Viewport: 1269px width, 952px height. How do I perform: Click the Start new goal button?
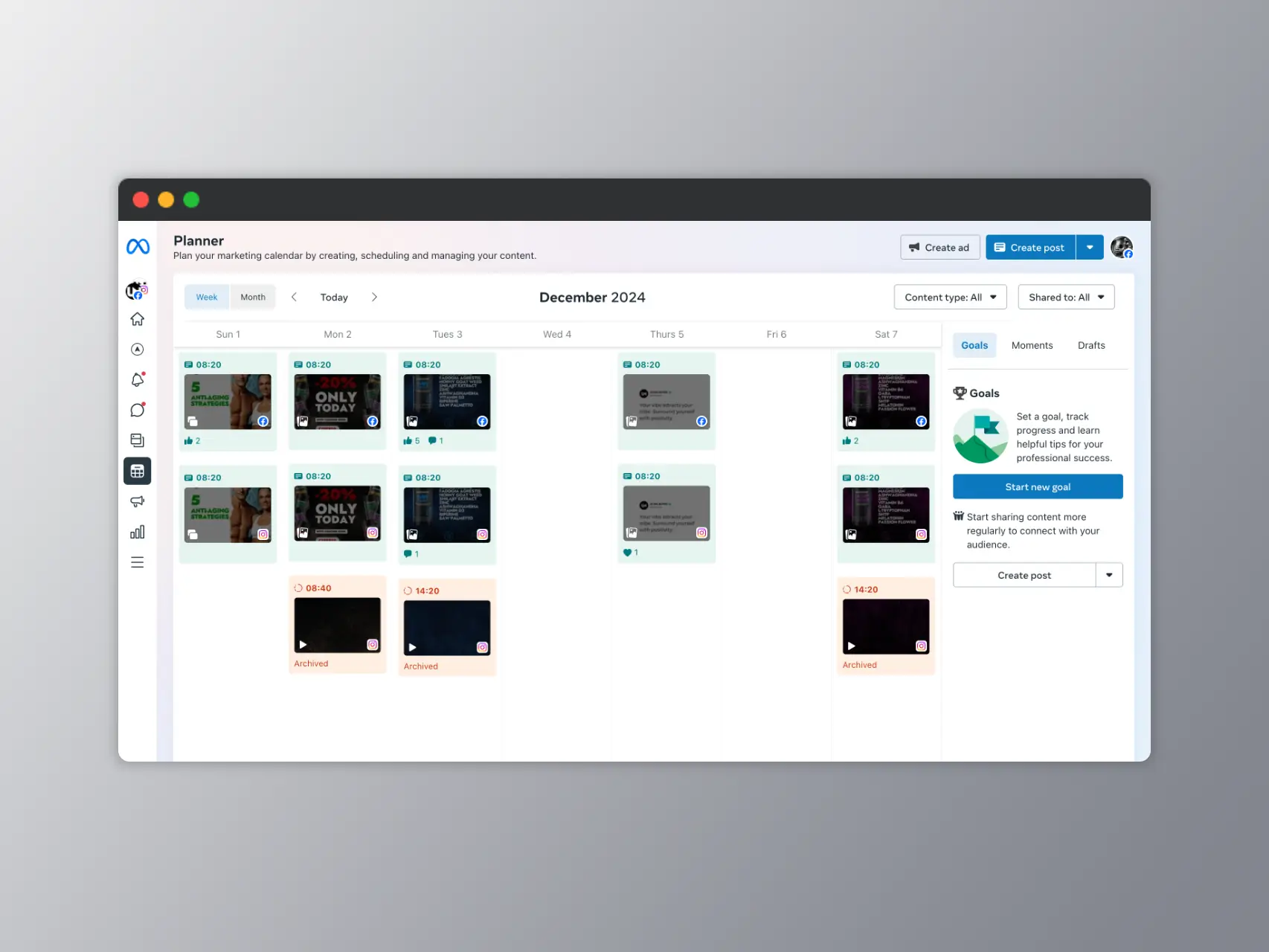click(x=1038, y=486)
